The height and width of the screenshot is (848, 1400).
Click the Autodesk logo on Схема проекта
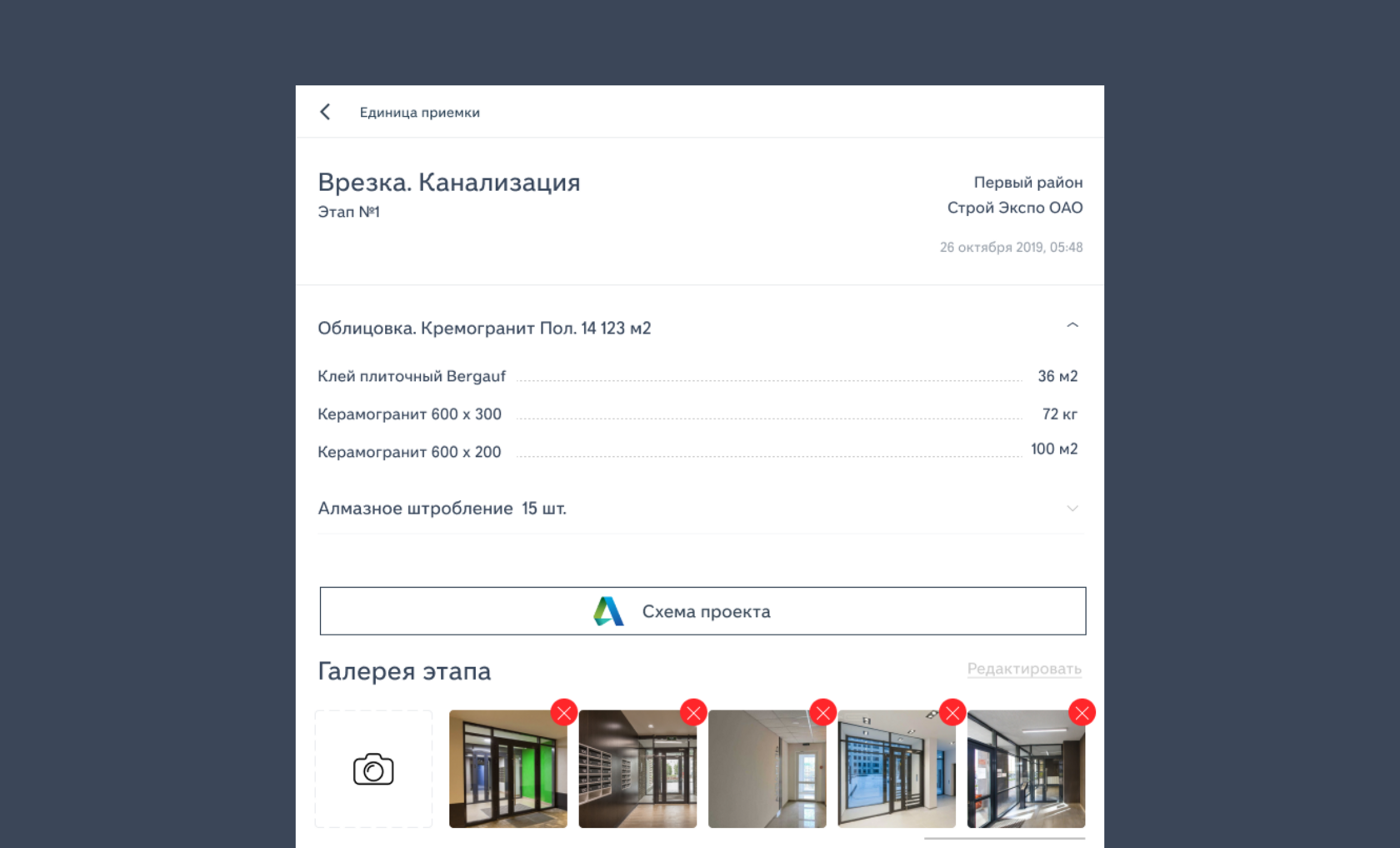click(608, 611)
